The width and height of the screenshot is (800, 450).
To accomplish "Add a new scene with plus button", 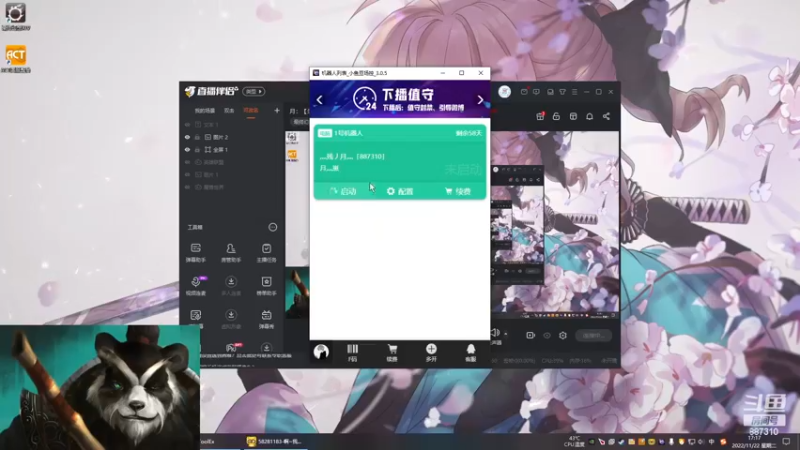I will 277,110.
